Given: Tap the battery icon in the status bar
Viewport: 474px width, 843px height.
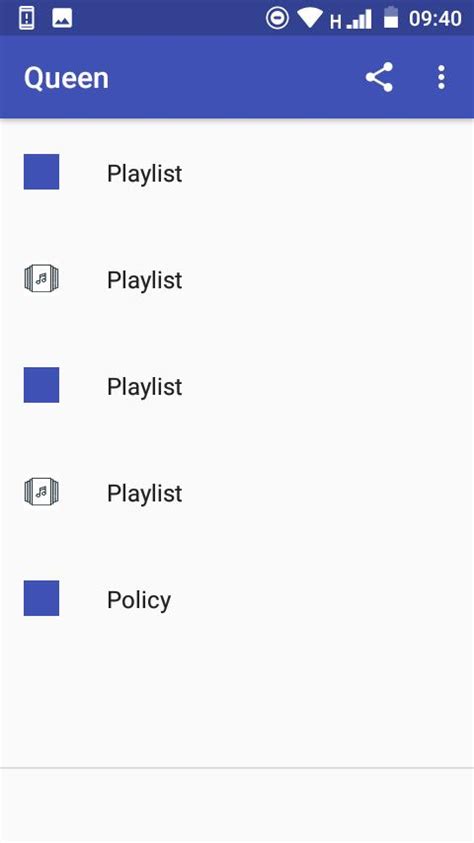Looking at the screenshot, I should point(391,17).
